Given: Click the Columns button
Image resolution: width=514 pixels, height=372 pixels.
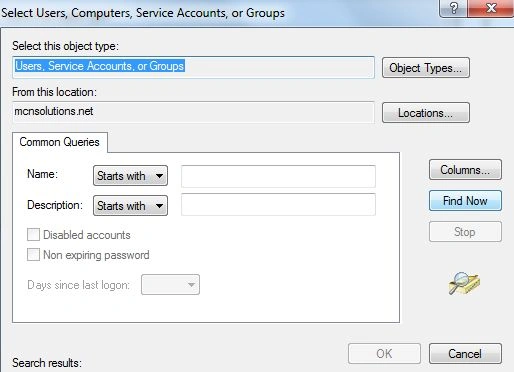Looking at the screenshot, I should [465, 170].
